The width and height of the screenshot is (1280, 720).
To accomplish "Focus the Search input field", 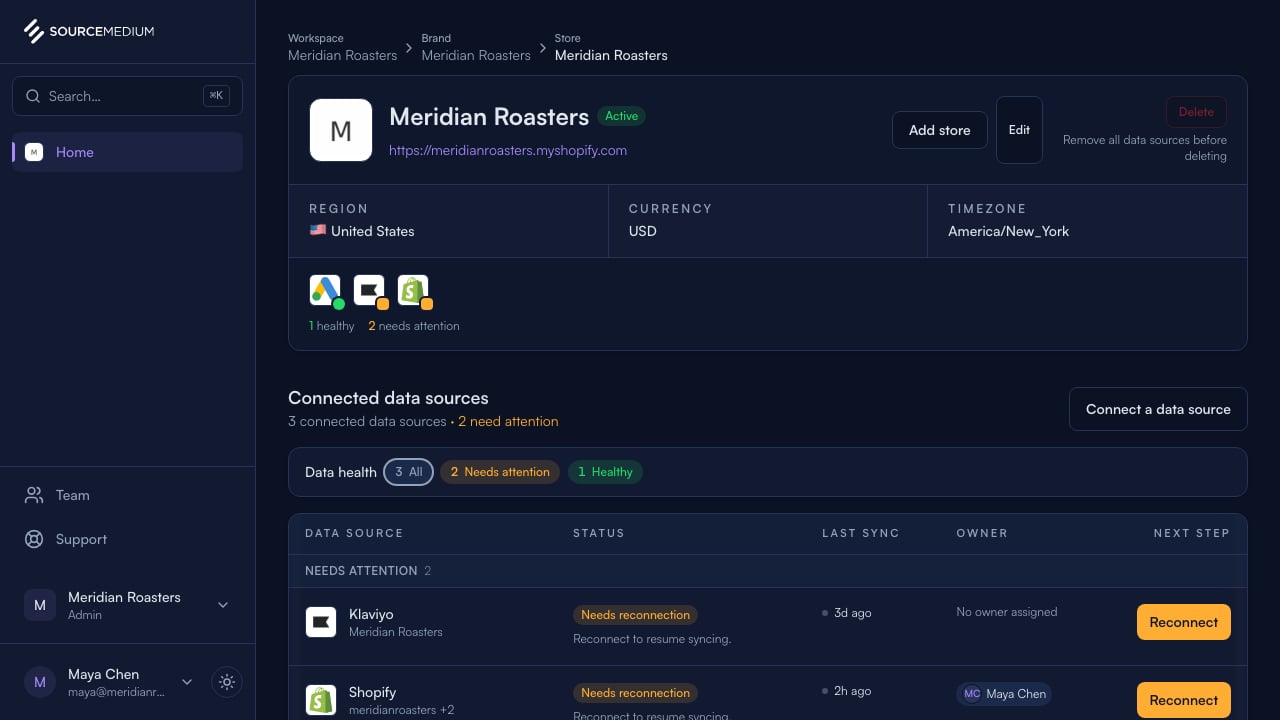I will (127, 97).
